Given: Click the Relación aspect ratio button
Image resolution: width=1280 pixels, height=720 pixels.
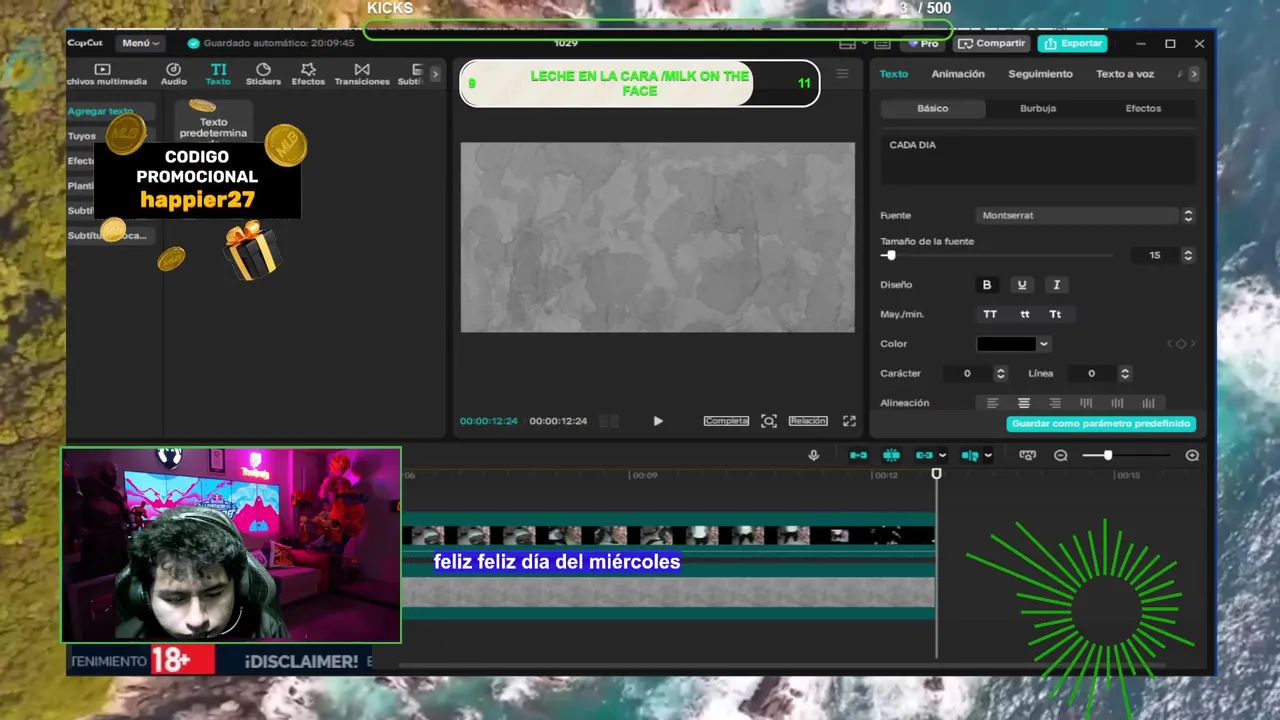Looking at the screenshot, I should pos(808,421).
